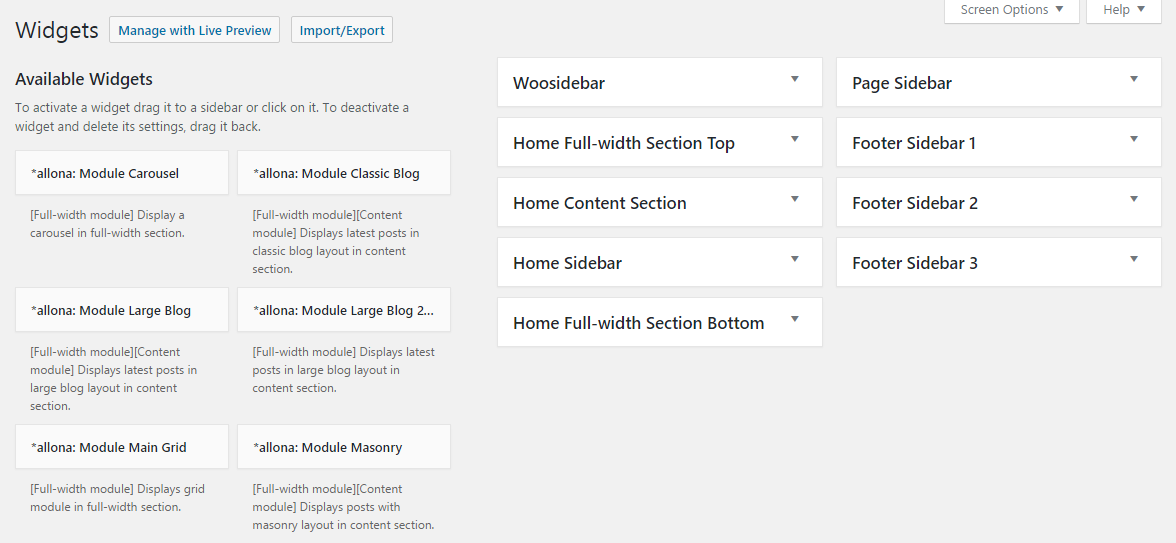The image size is (1176, 543).
Task: Open the Help dropdown tab
Action: (1124, 10)
